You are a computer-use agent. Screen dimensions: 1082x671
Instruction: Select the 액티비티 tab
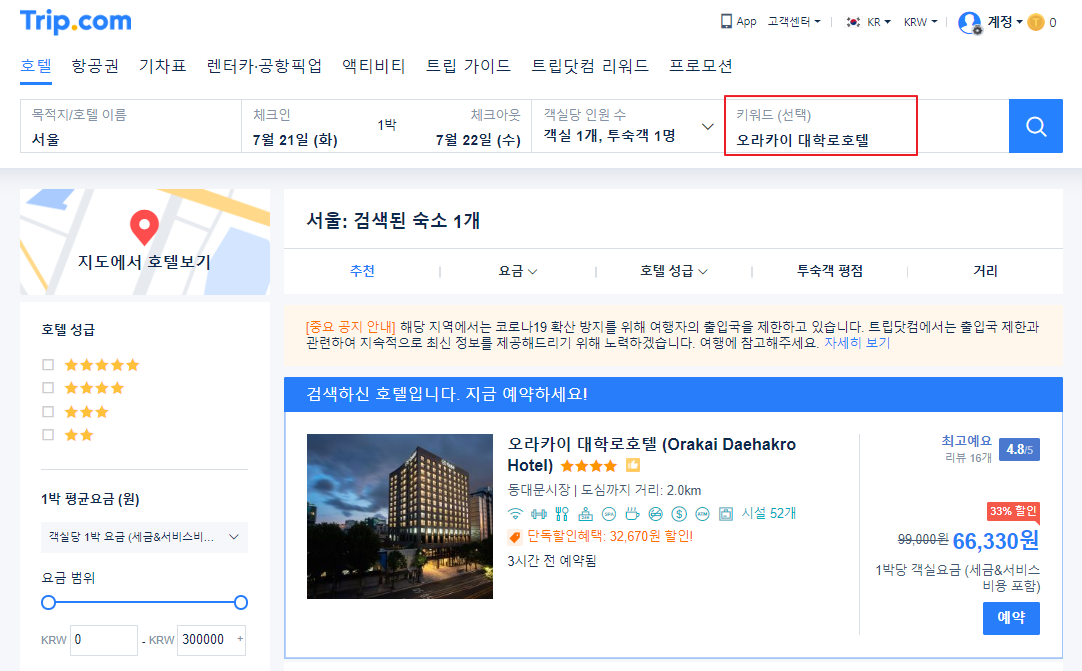[x=374, y=66]
